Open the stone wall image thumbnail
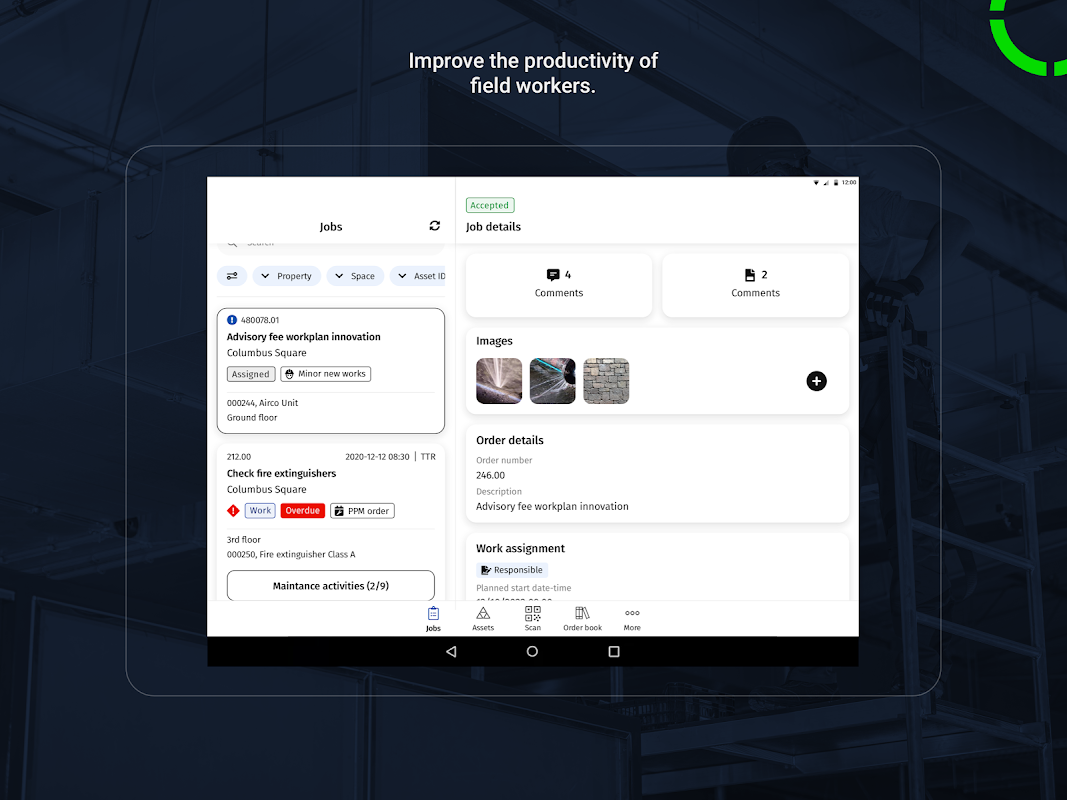1067x800 pixels. [x=606, y=381]
